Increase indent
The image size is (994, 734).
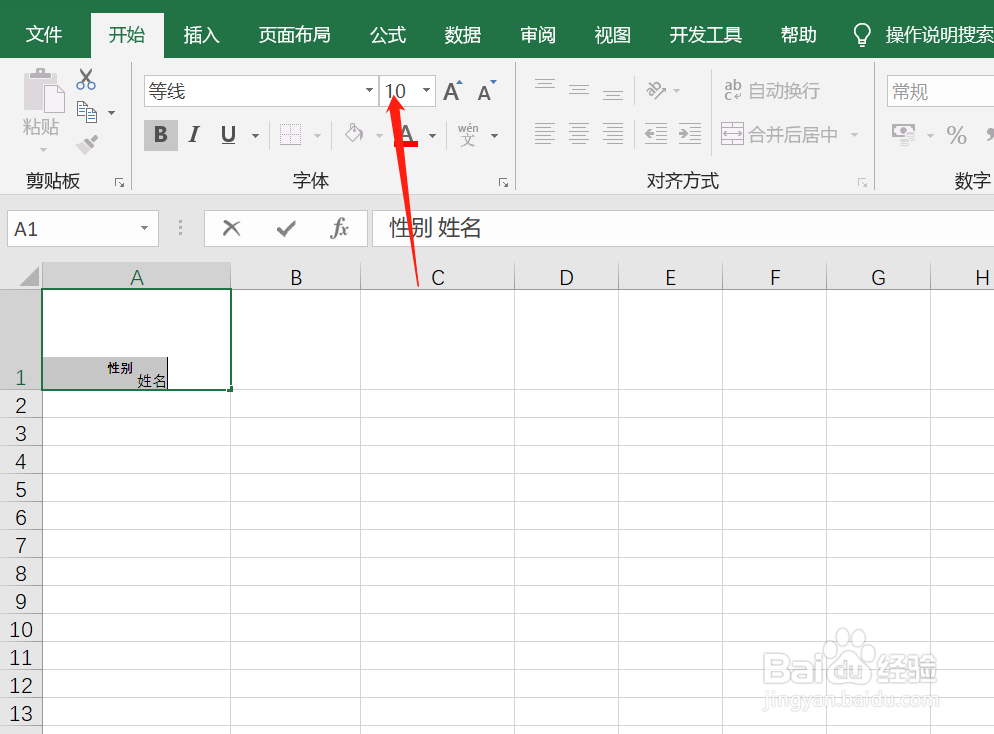coord(690,134)
